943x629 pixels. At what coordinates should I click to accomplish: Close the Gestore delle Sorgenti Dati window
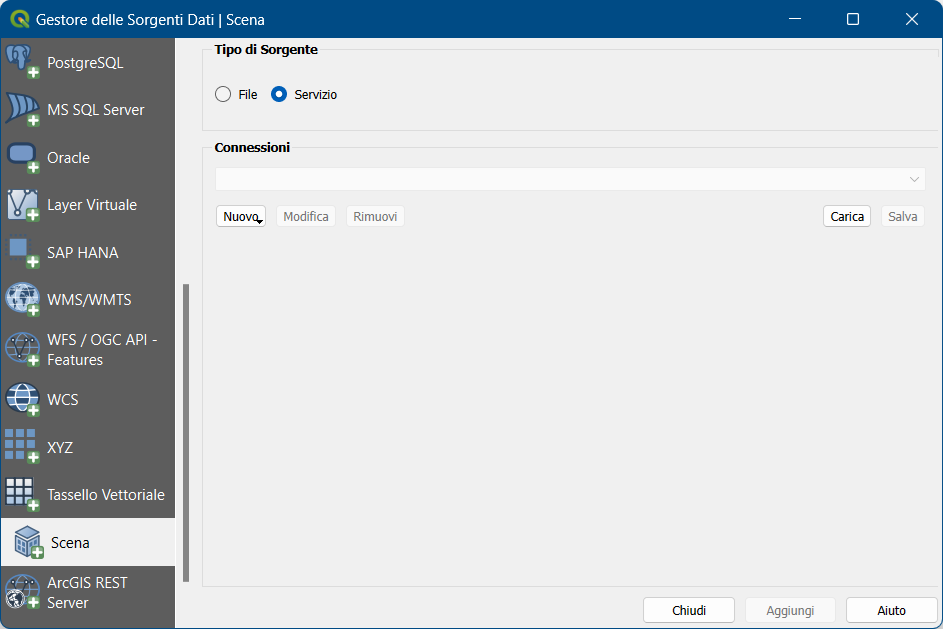click(912, 19)
